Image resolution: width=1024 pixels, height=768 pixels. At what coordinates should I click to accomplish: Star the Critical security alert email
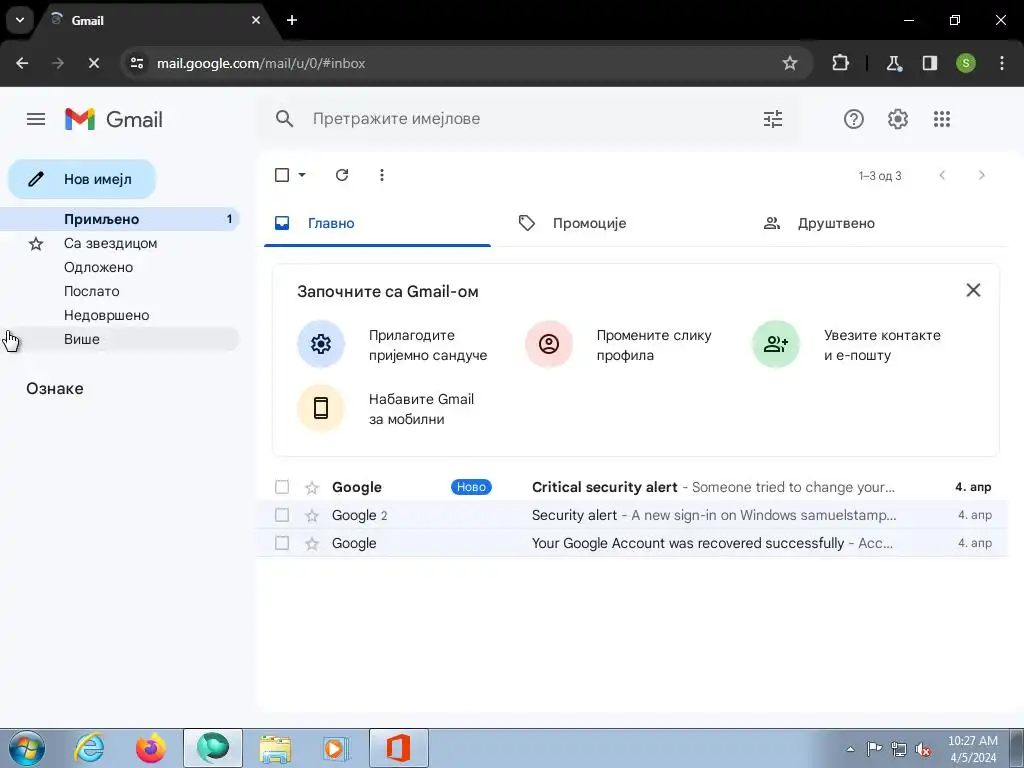coord(312,487)
